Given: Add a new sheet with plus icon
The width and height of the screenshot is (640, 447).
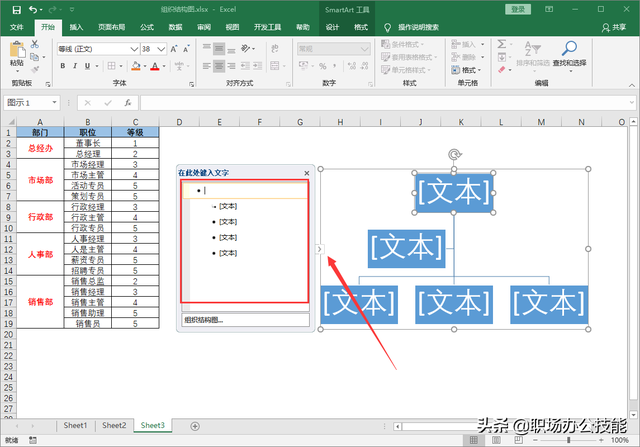Looking at the screenshot, I should click(195, 426).
